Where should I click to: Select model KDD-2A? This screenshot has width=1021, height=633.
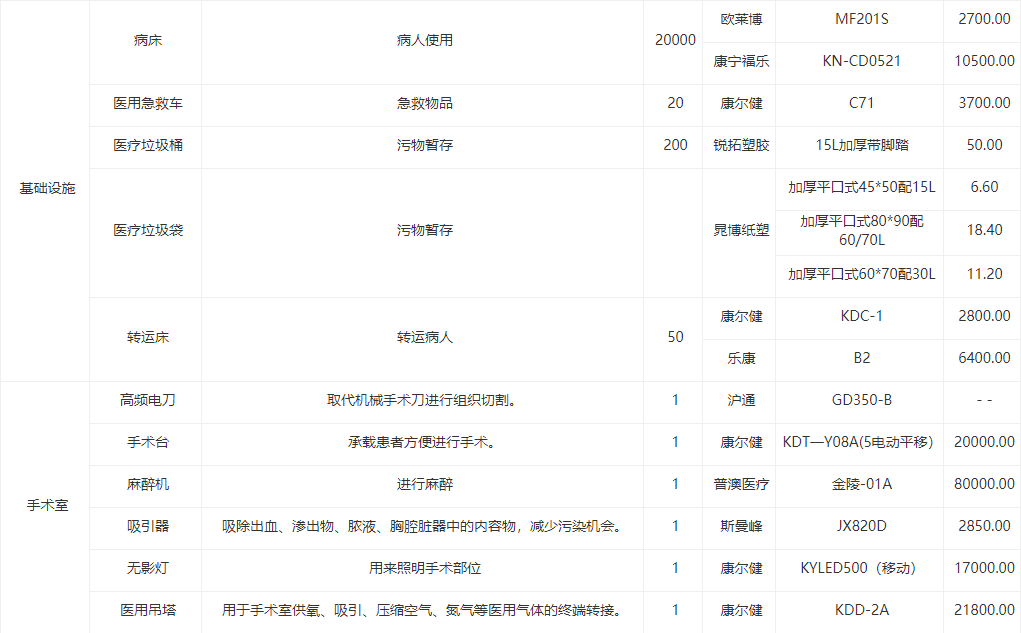point(861,610)
